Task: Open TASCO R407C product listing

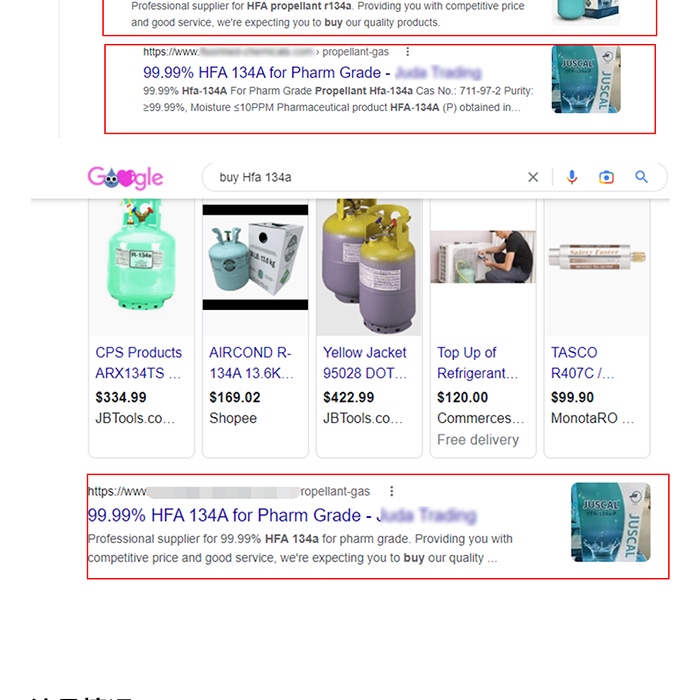Action: pyautogui.click(x=583, y=362)
